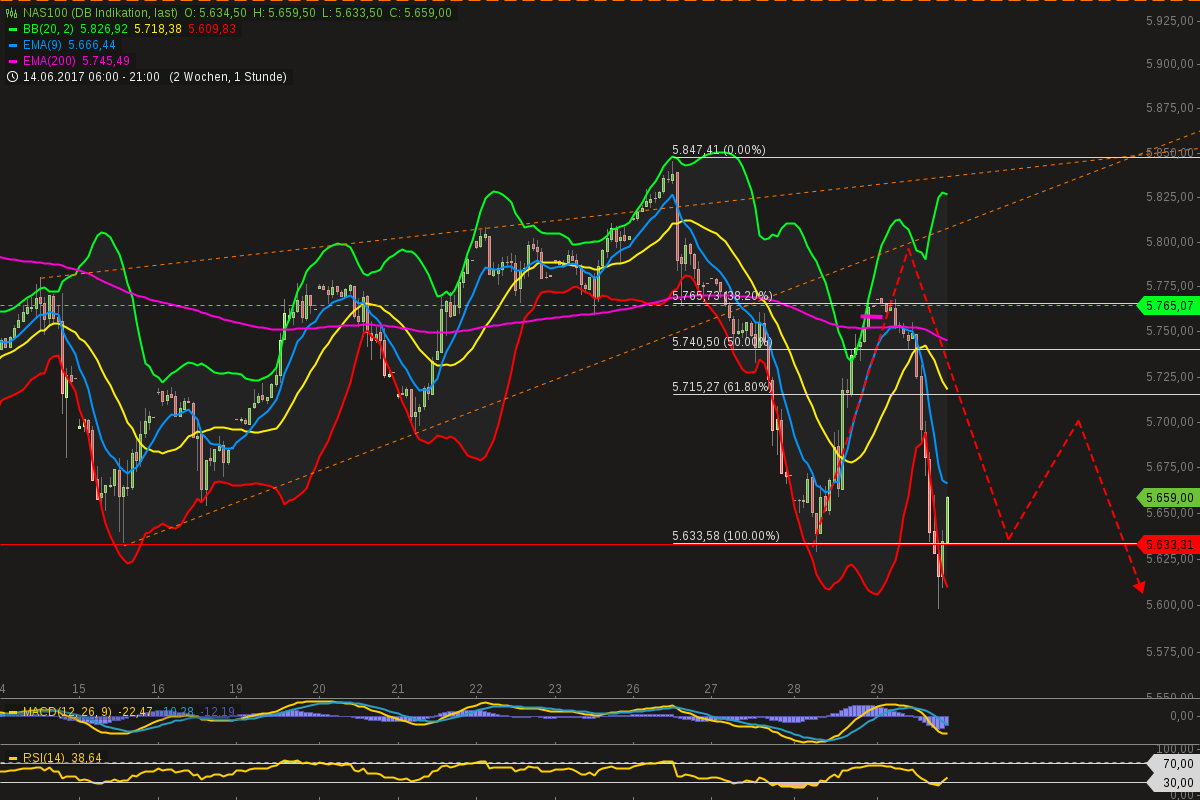Click the candlestick chart symbol icon
Viewport: 1200px width, 800px height.
click(11, 12)
